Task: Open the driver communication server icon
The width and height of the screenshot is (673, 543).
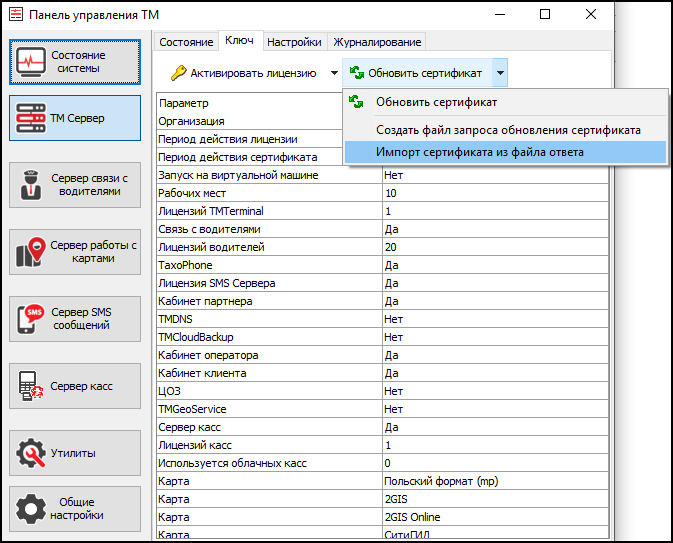Action: [32, 185]
